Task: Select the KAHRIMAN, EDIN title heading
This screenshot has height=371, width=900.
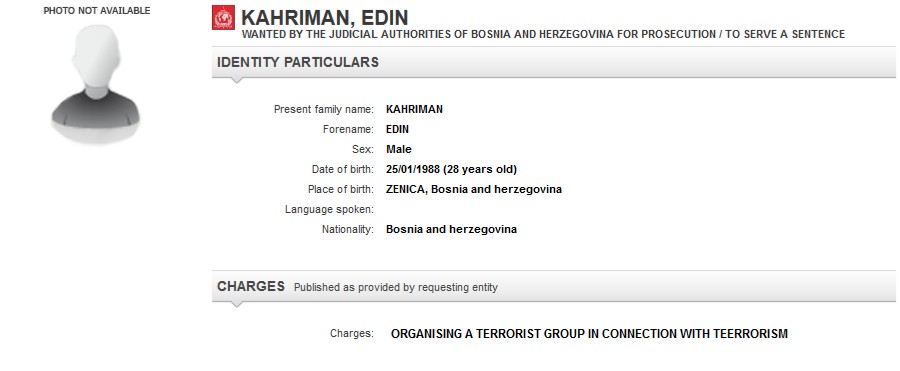Action: point(325,18)
